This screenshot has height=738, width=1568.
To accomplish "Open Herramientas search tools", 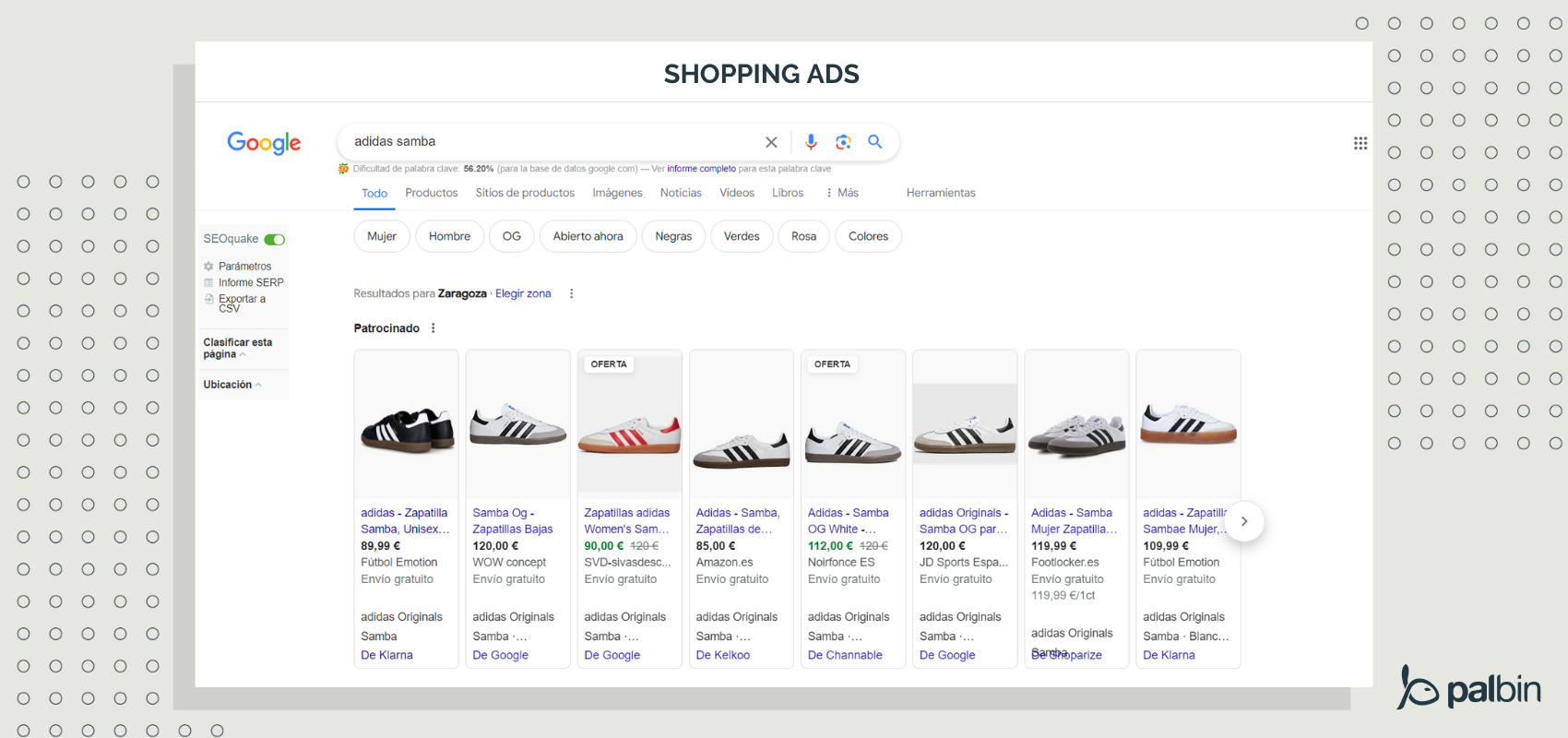I will pyautogui.click(x=941, y=193).
